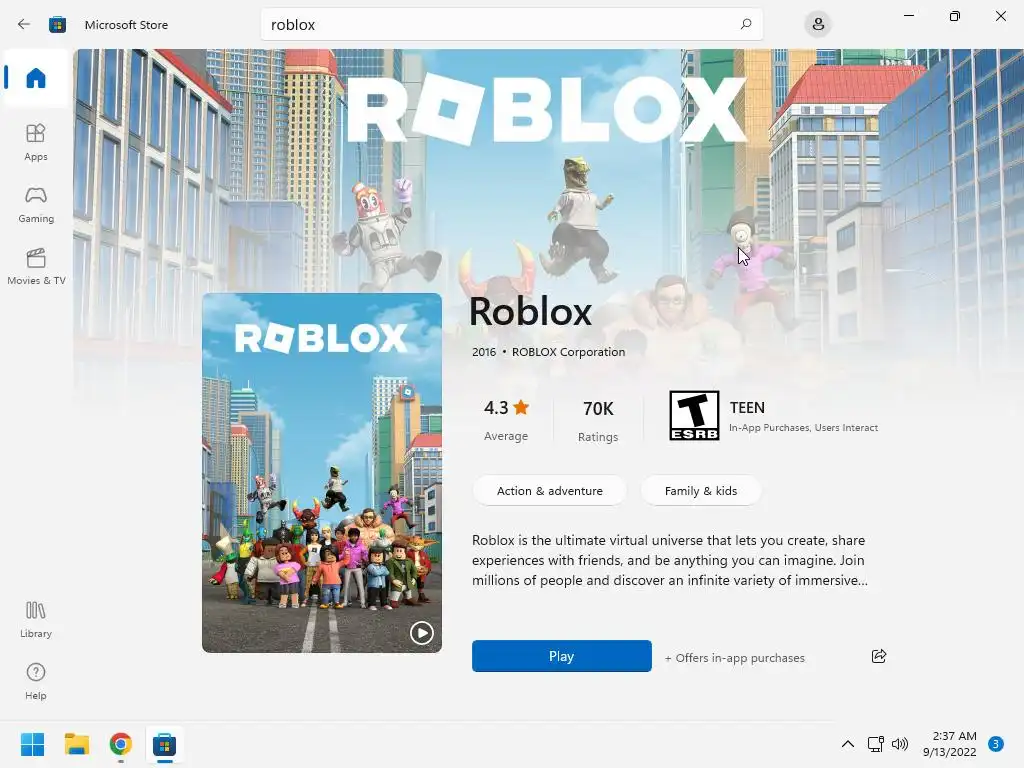
Task: Click the search magnifier icon
Action: point(746,24)
